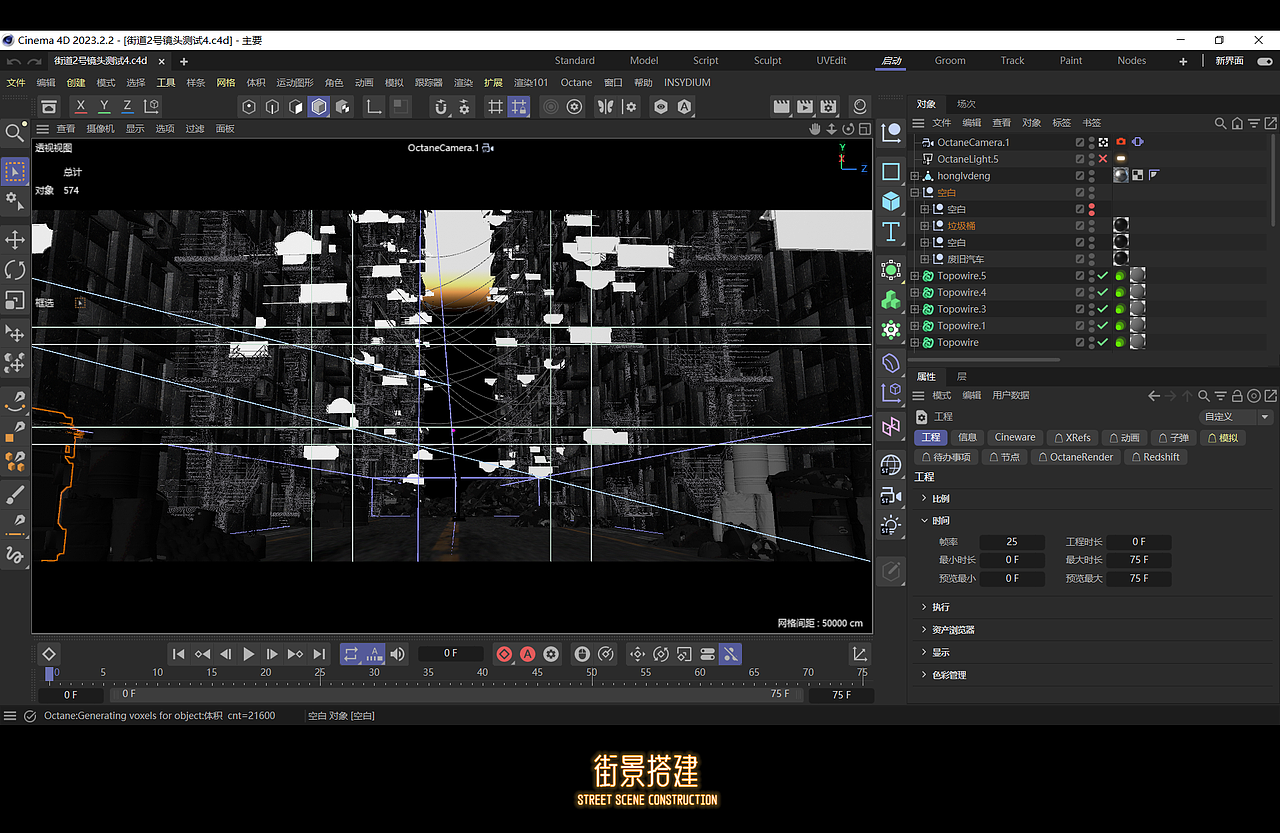Select the Scale tool

[14, 301]
